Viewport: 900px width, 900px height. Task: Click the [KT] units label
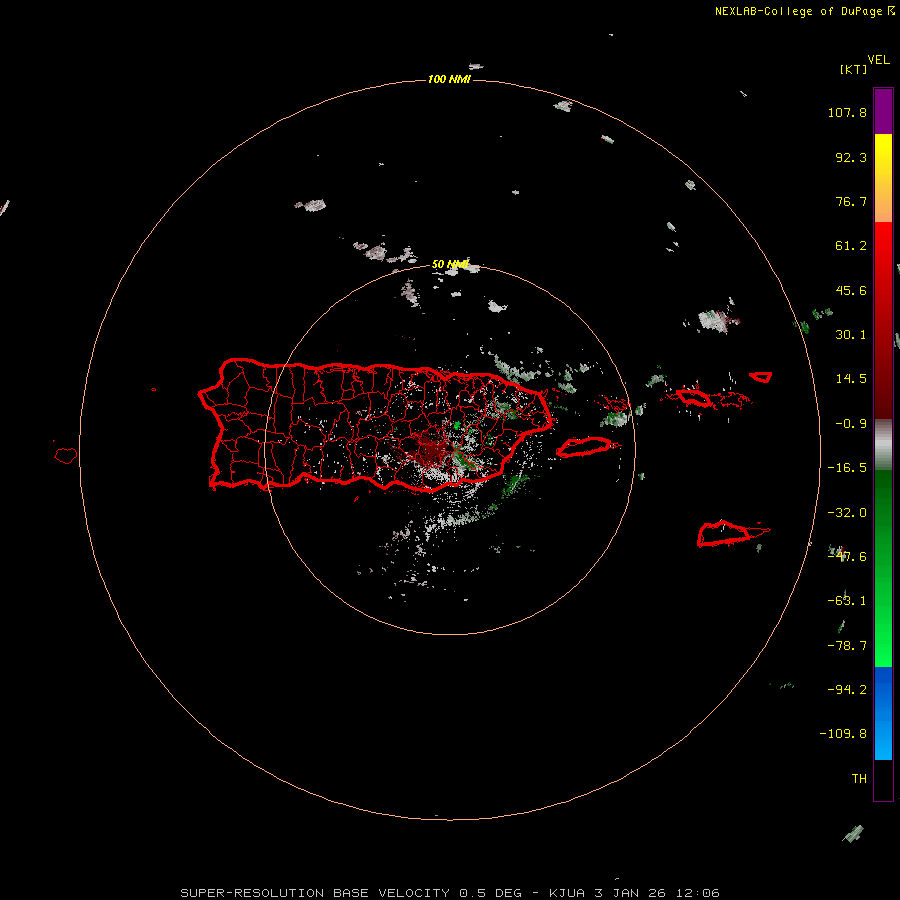click(x=854, y=69)
